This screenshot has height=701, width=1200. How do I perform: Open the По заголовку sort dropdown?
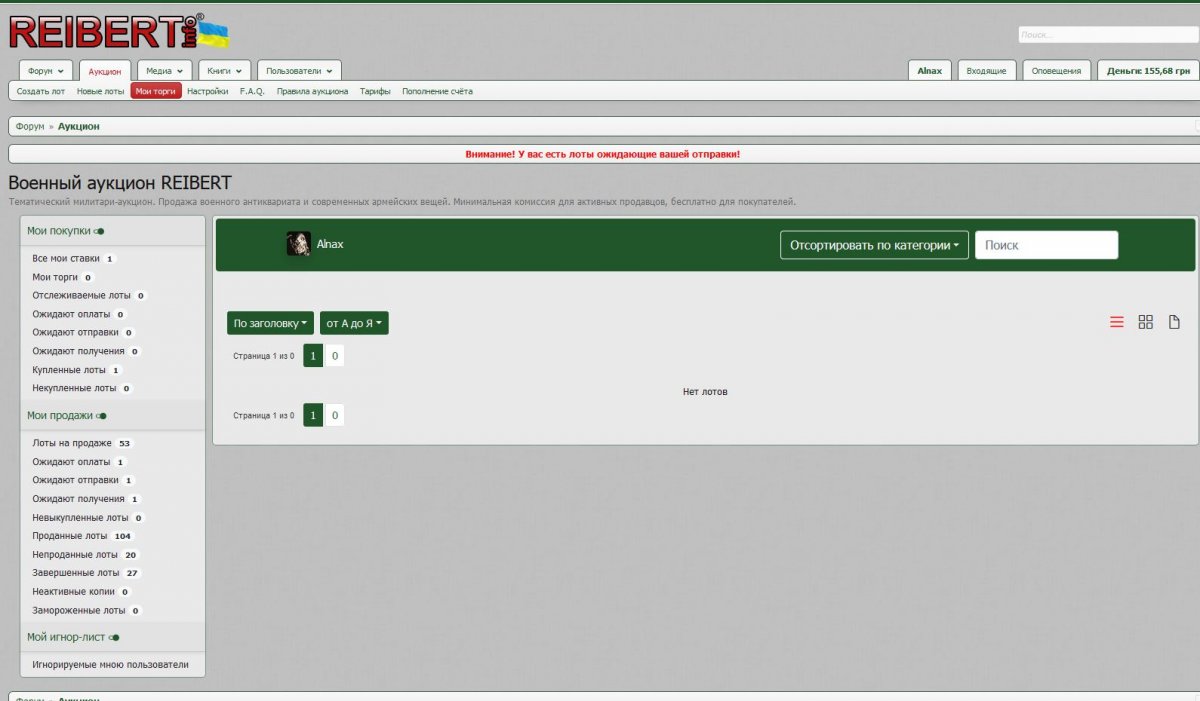[270, 323]
